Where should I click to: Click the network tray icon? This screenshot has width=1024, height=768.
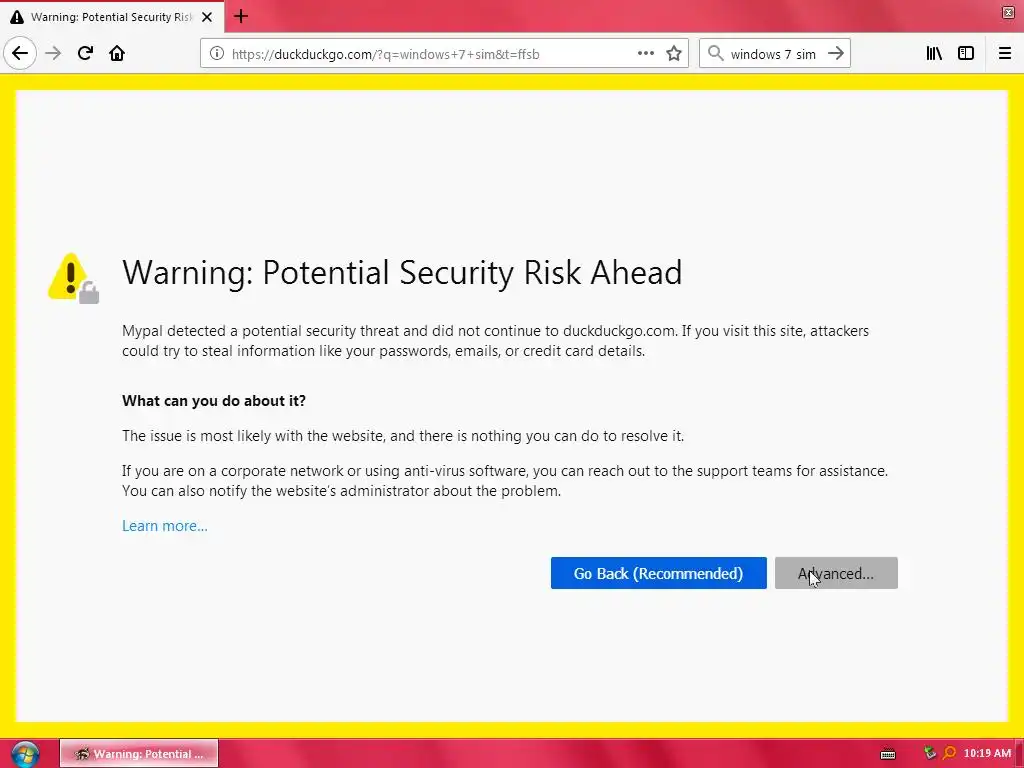pos(930,753)
